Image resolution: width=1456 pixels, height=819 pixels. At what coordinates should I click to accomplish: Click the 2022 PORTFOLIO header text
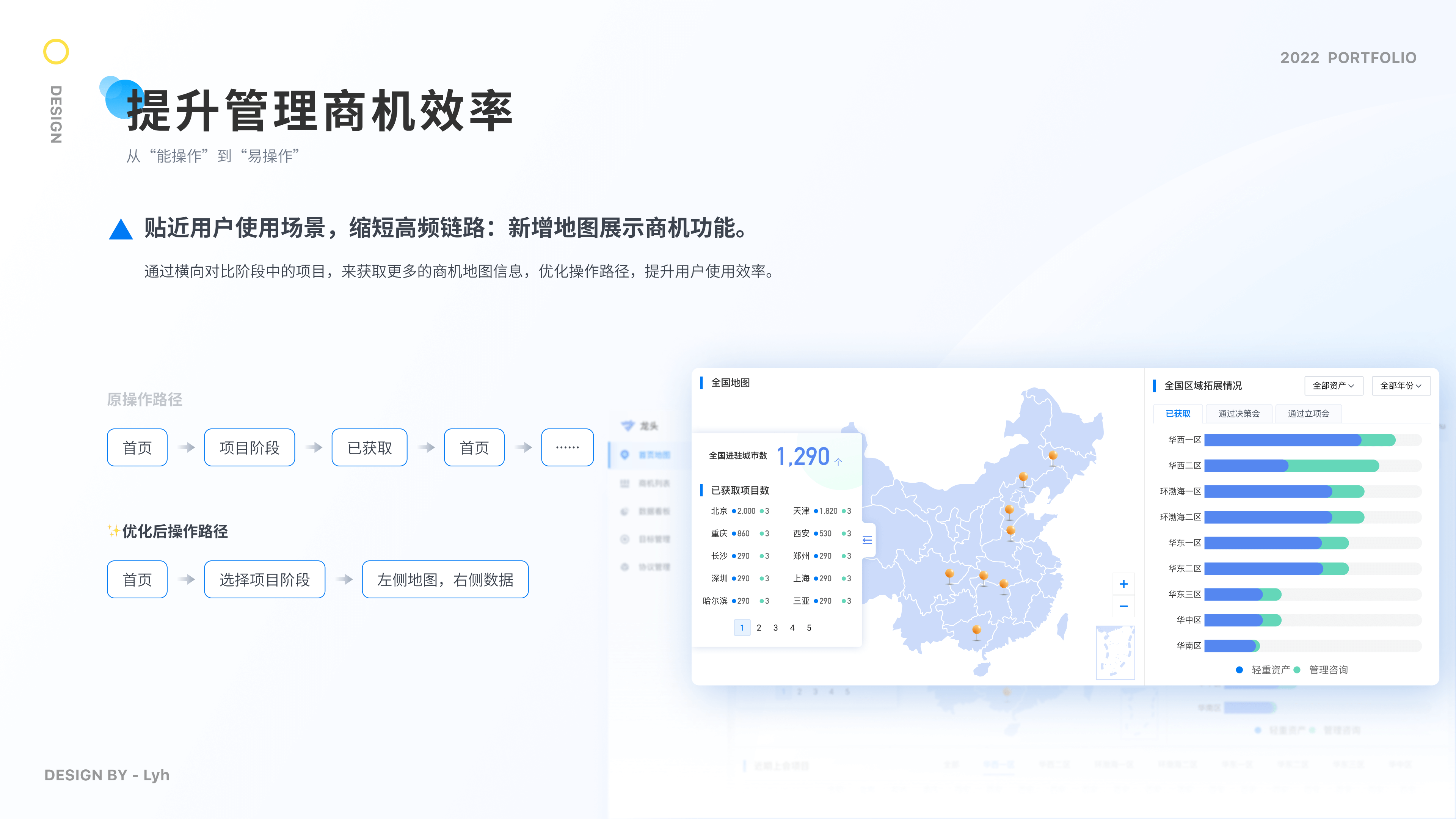(1348, 58)
